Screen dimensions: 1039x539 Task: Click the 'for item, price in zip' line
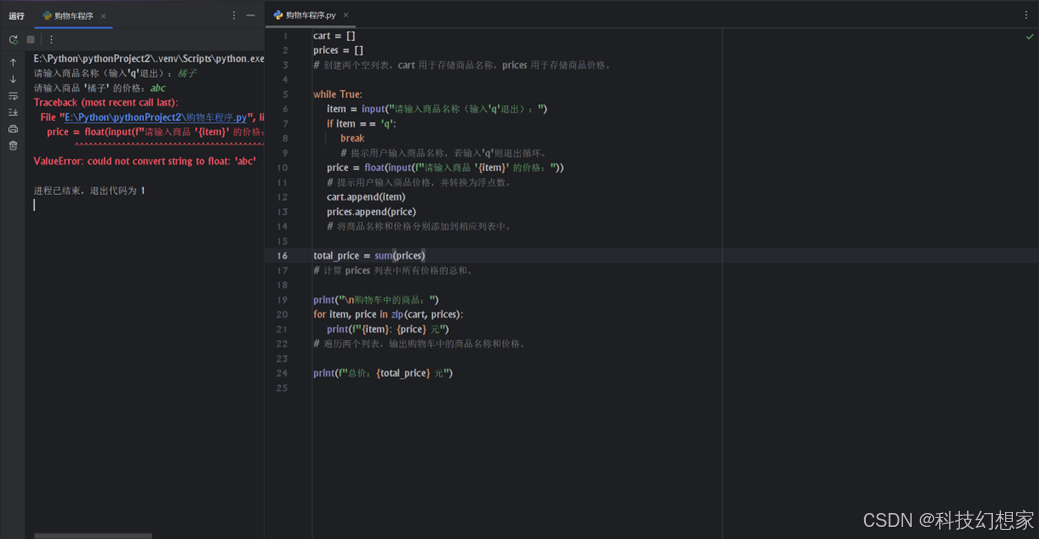tap(388, 314)
